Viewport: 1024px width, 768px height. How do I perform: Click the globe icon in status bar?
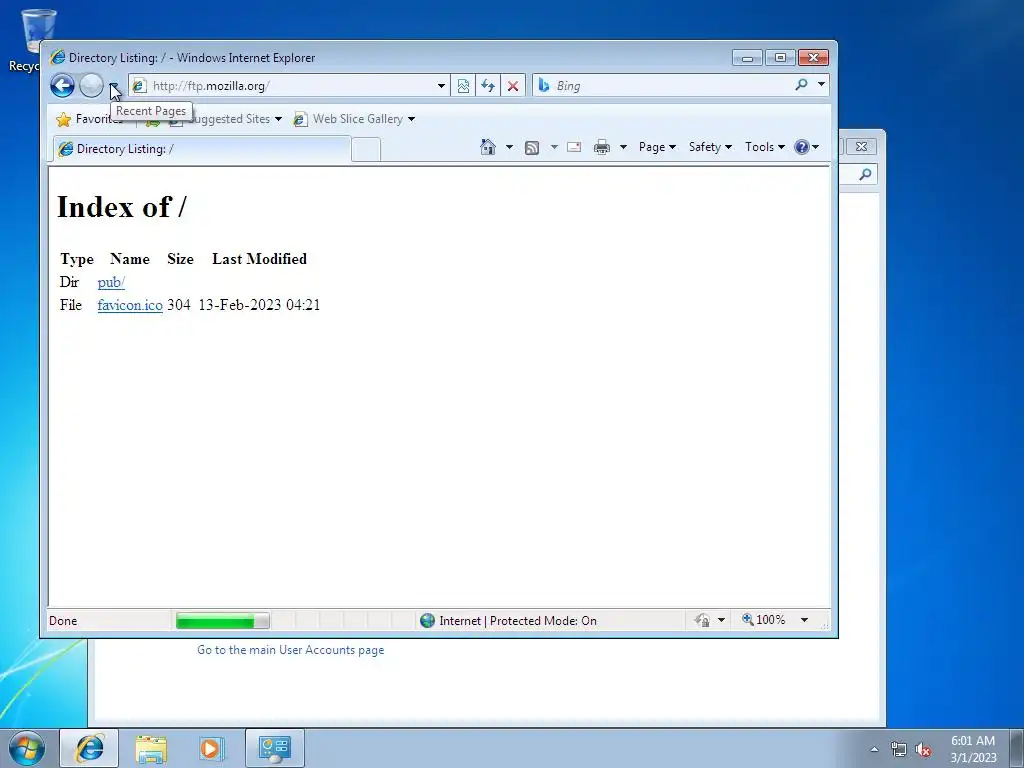pyautogui.click(x=427, y=620)
